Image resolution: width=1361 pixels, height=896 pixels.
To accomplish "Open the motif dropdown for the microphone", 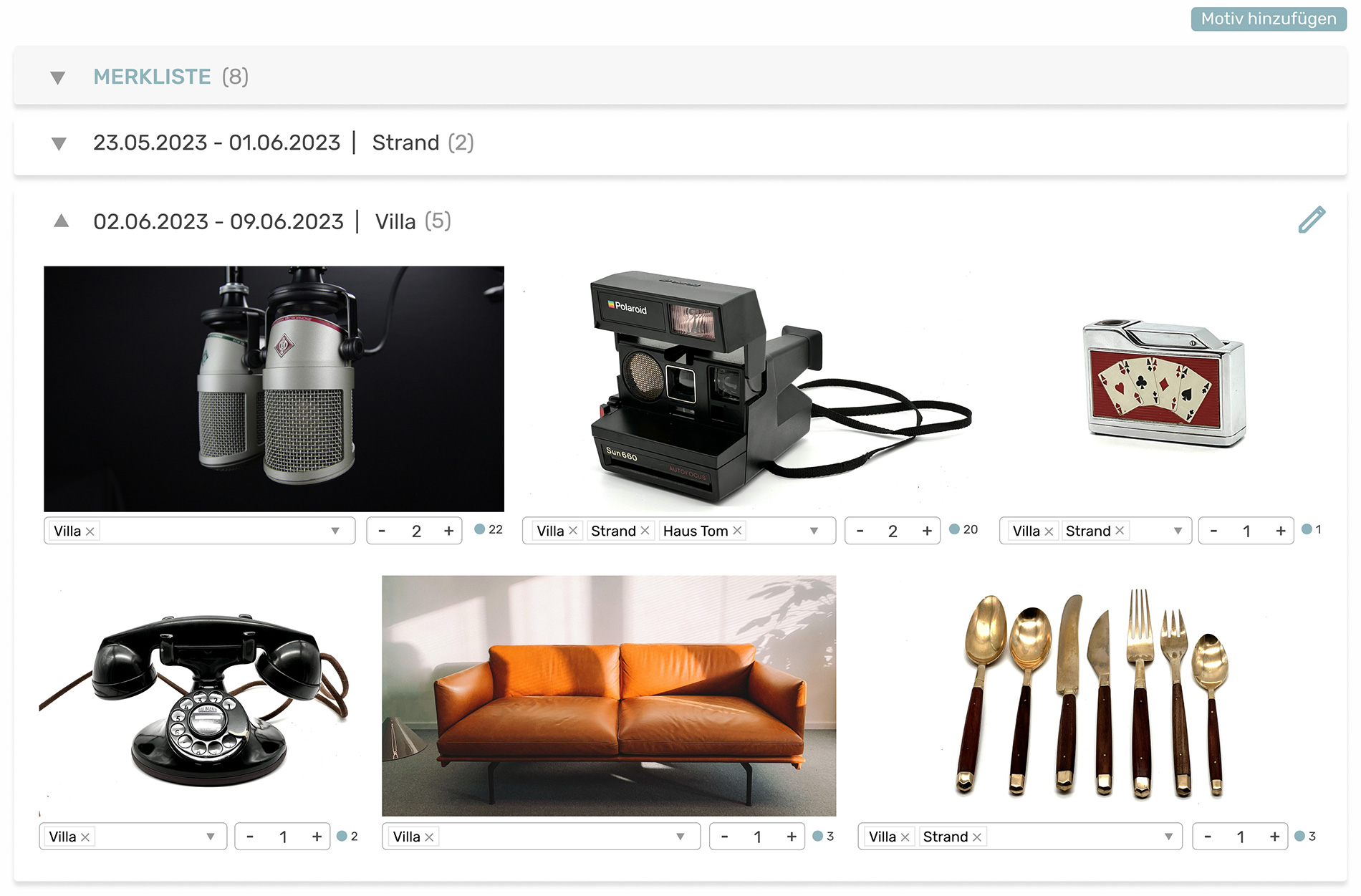I will pos(335,531).
